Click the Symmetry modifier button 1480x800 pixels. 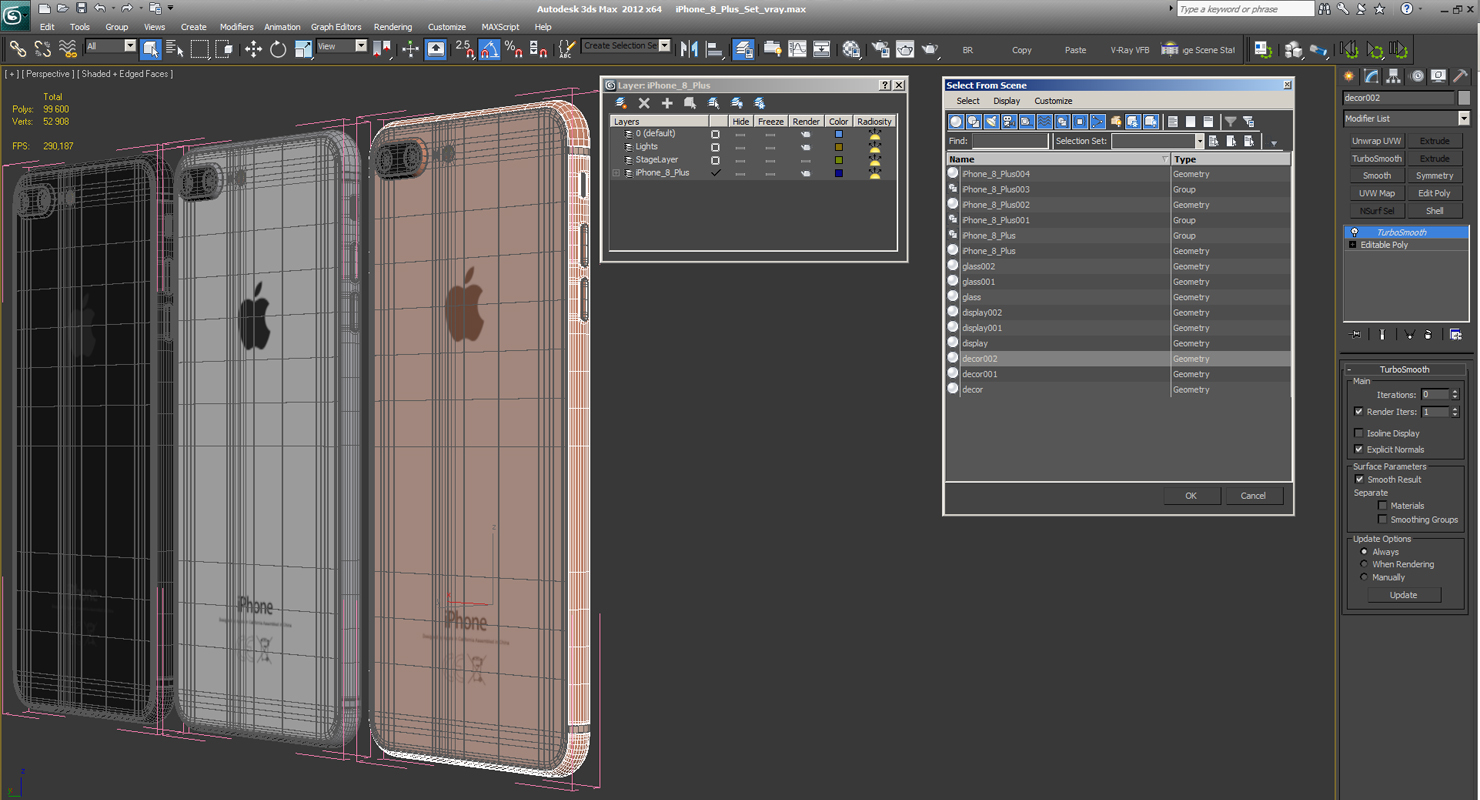[x=1434, y=176]
